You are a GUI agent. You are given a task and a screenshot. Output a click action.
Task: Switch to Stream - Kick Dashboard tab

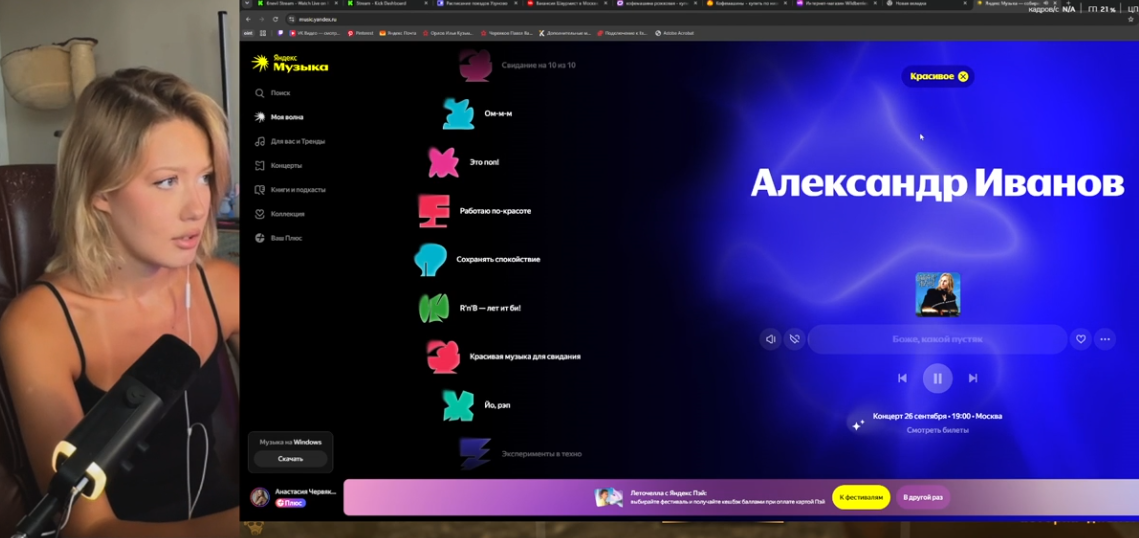click(386, 4)
